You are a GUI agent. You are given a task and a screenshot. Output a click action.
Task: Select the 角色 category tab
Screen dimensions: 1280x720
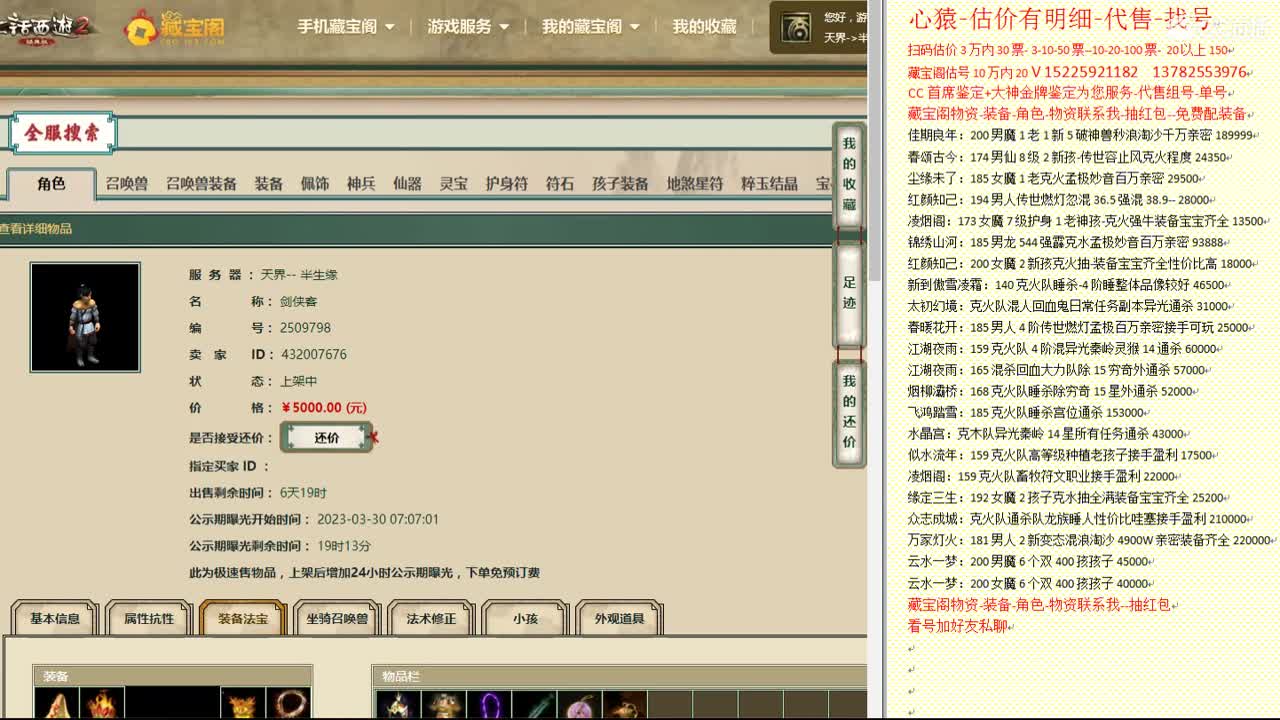pos(51,184)
